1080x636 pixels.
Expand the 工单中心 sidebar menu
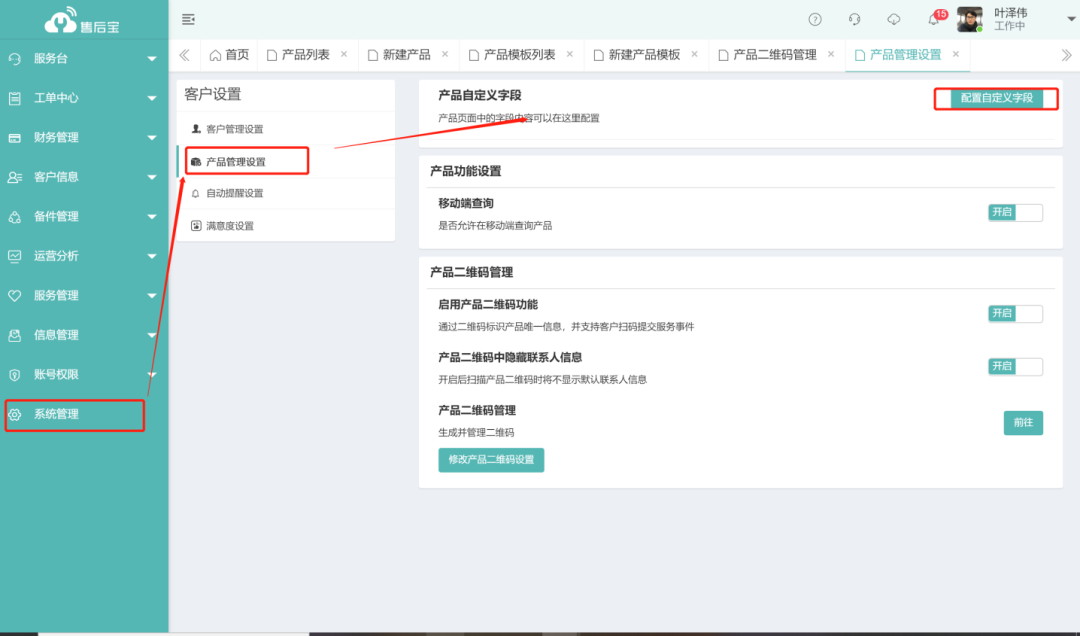[83, 98]
